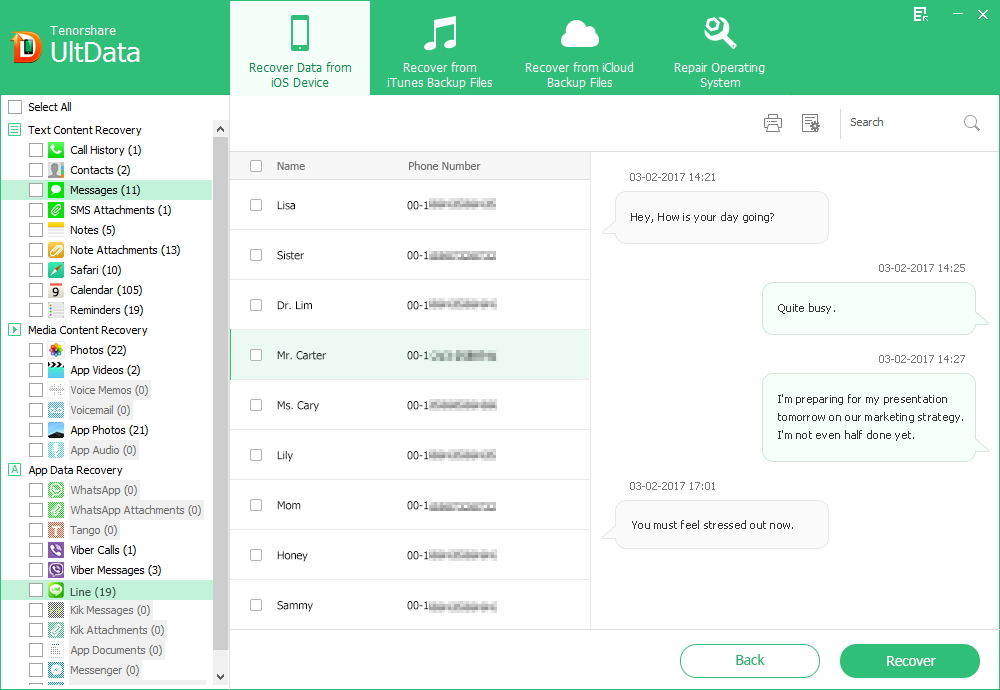Click the Messenger icon
1000x690 pixels.
coord(56,670)
